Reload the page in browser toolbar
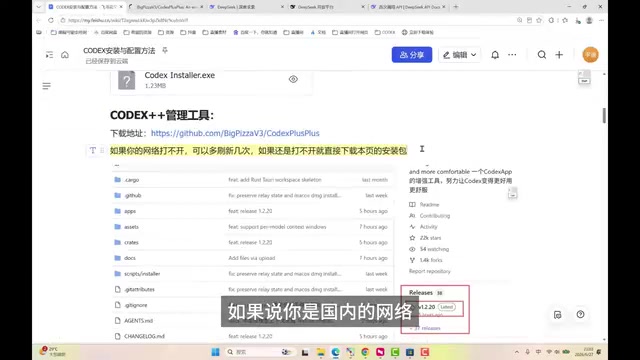This screenshot has width=640, height=360. pos(51,20)
